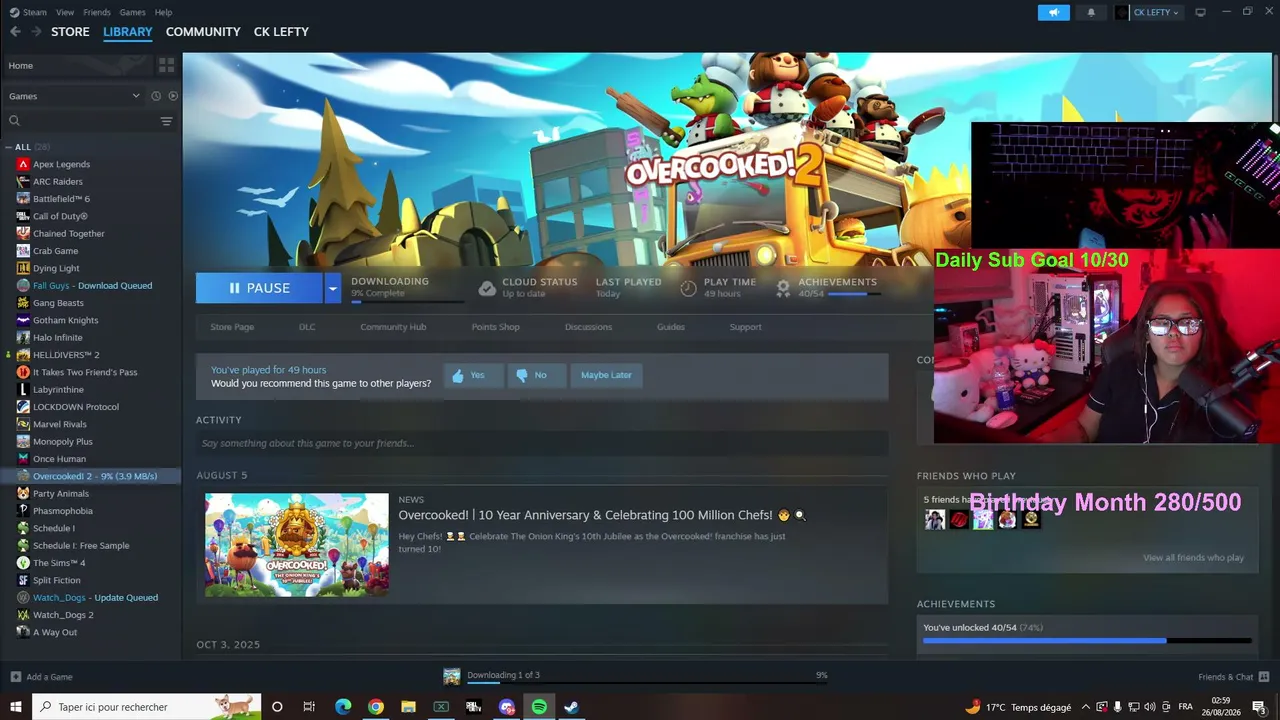Open the Home library button
The image size is (1280, 720).
[76, 65]
